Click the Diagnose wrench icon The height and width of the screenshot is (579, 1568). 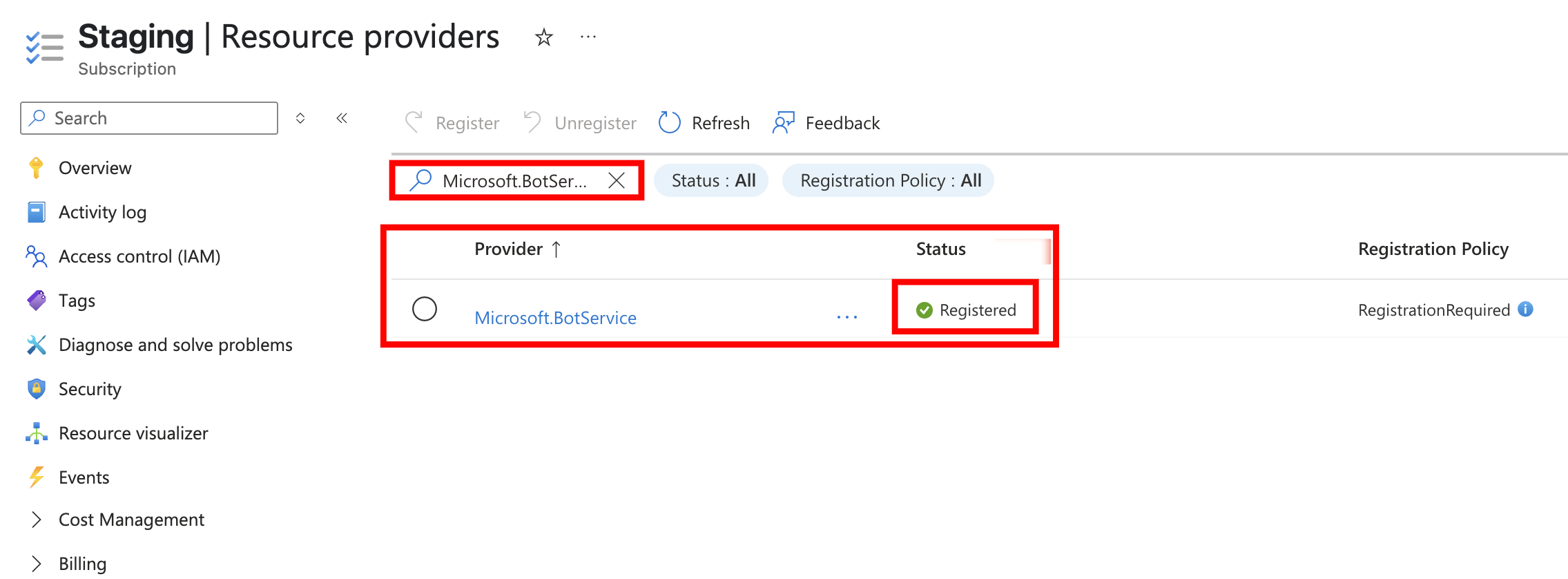click(x=36, y=345)
